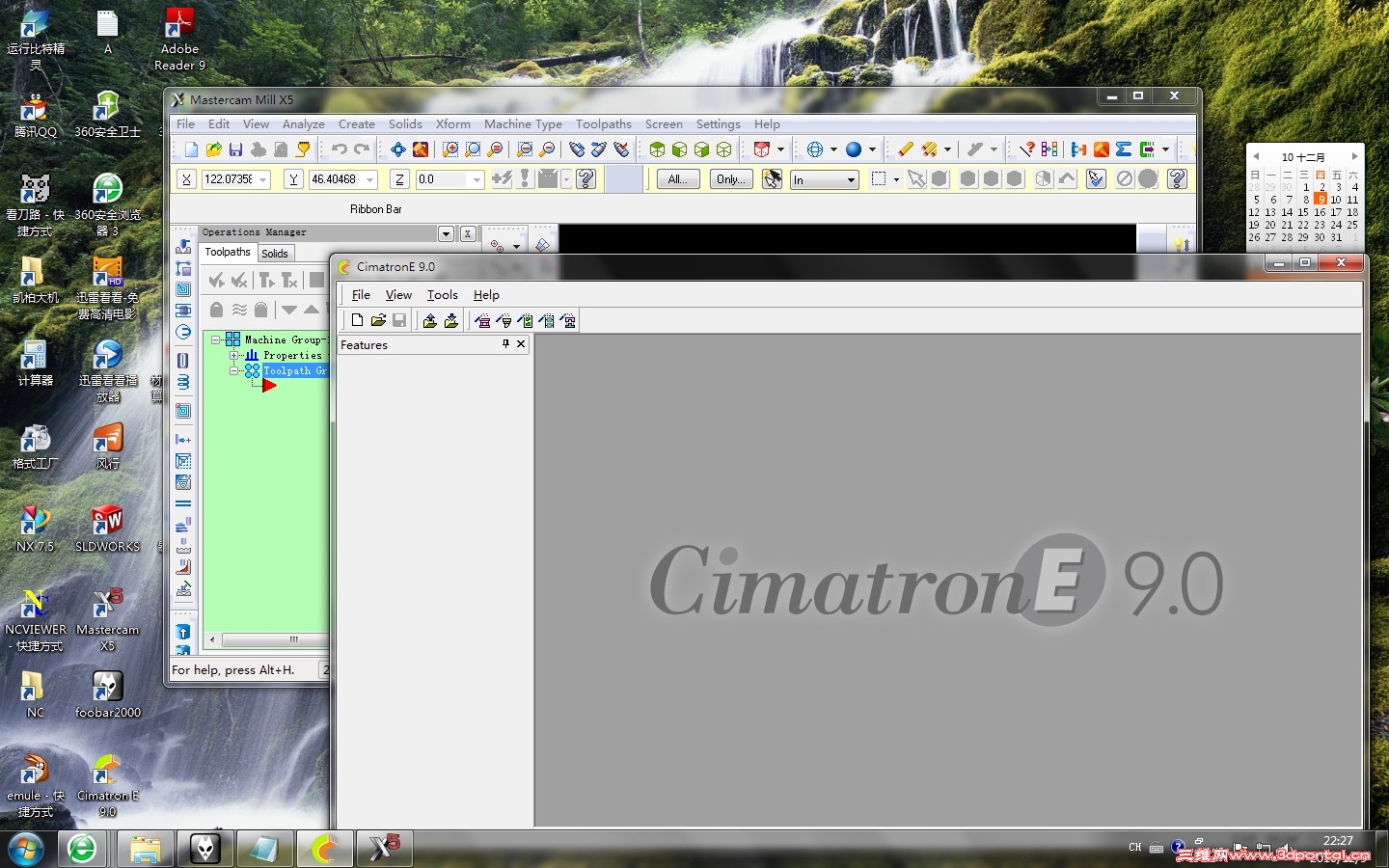Screen dimensions: 1389x868
Task: Click Mastercam Analyze question-mark pointer icon
Action: click(1027, 149)
